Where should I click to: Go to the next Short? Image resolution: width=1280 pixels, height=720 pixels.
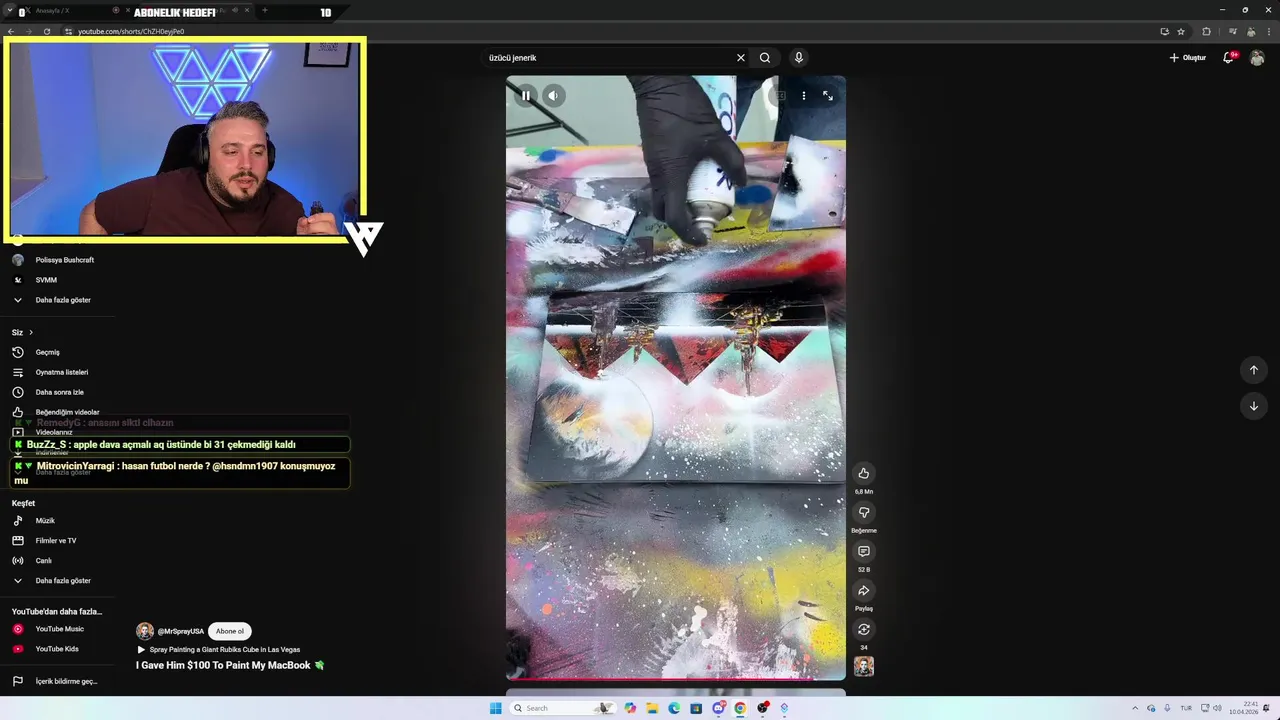coord(1253,406)
